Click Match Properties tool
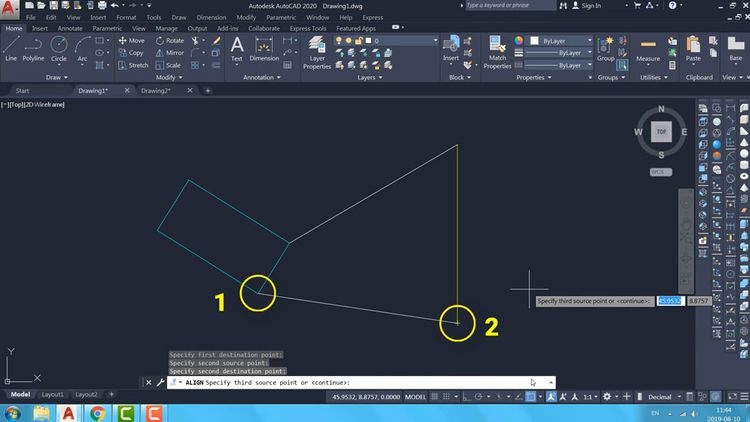This screenshot has height=422, width=750. pyautogui.click(x=497, y=53)
